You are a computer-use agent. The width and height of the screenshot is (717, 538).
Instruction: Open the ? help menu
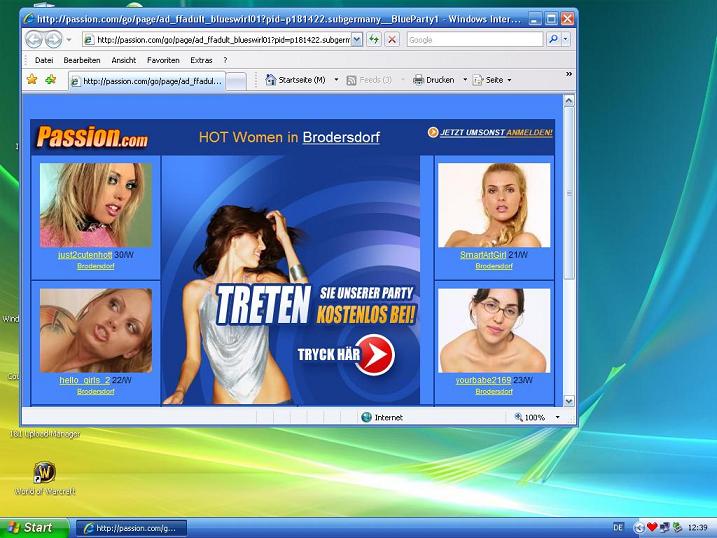(225, 60)
